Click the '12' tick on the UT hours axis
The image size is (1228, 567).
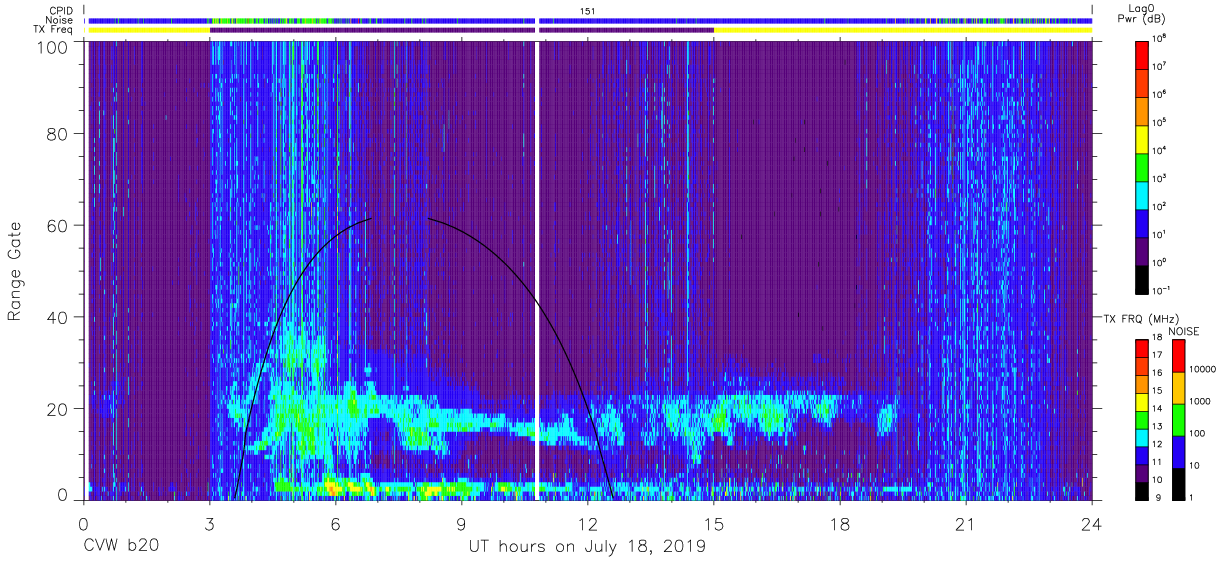click(x=587, y=524)
